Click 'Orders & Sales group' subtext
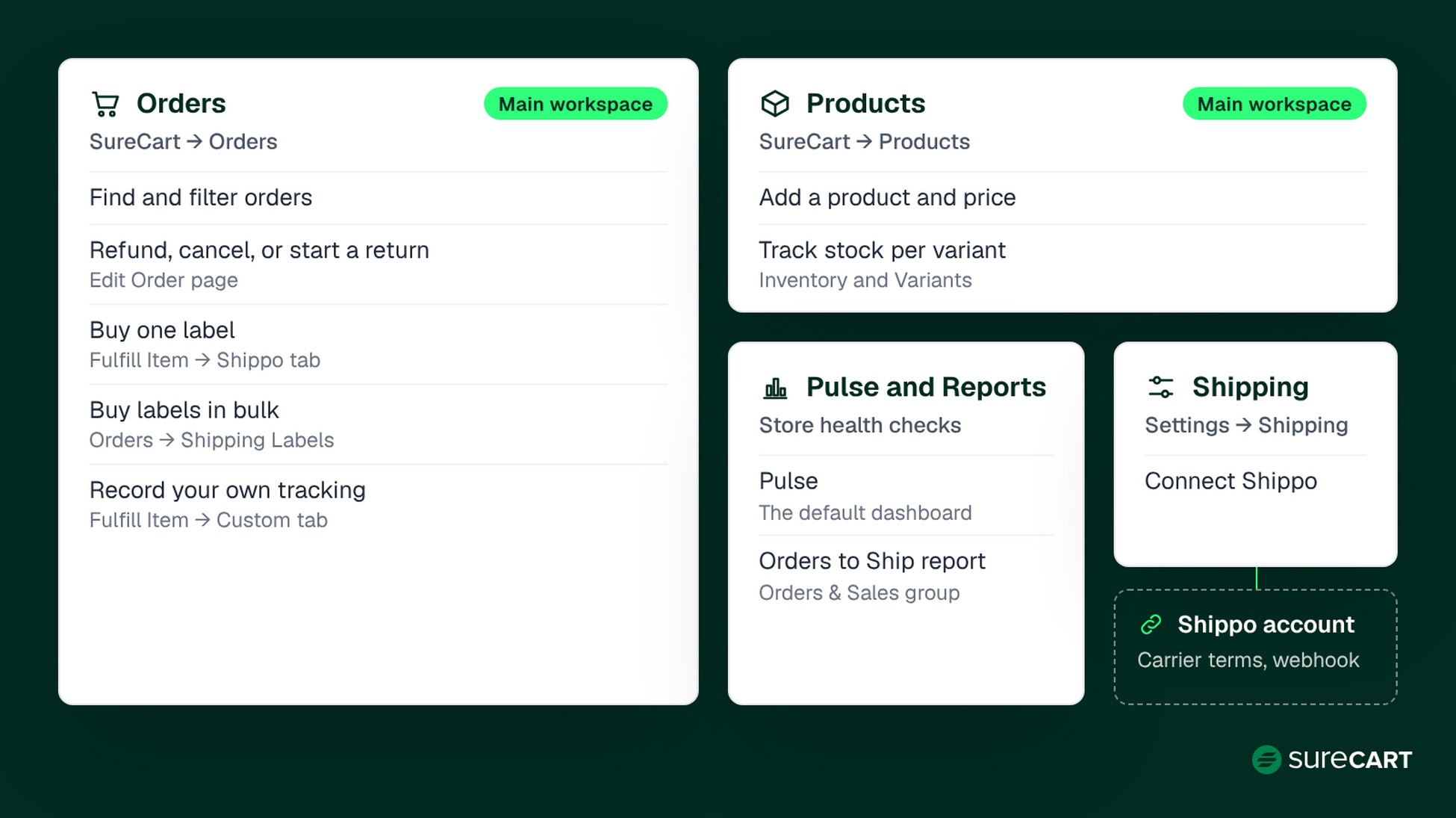 pyautogui.click(x=859, y=592)
